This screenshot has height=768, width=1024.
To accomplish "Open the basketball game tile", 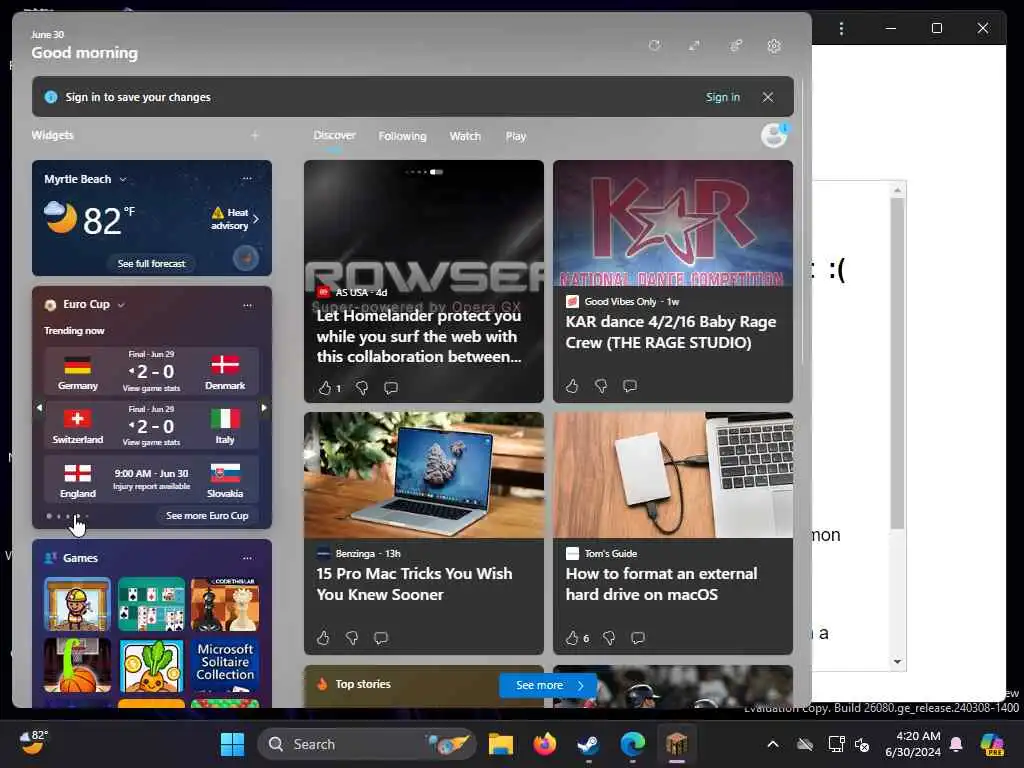I will point(77,665).
